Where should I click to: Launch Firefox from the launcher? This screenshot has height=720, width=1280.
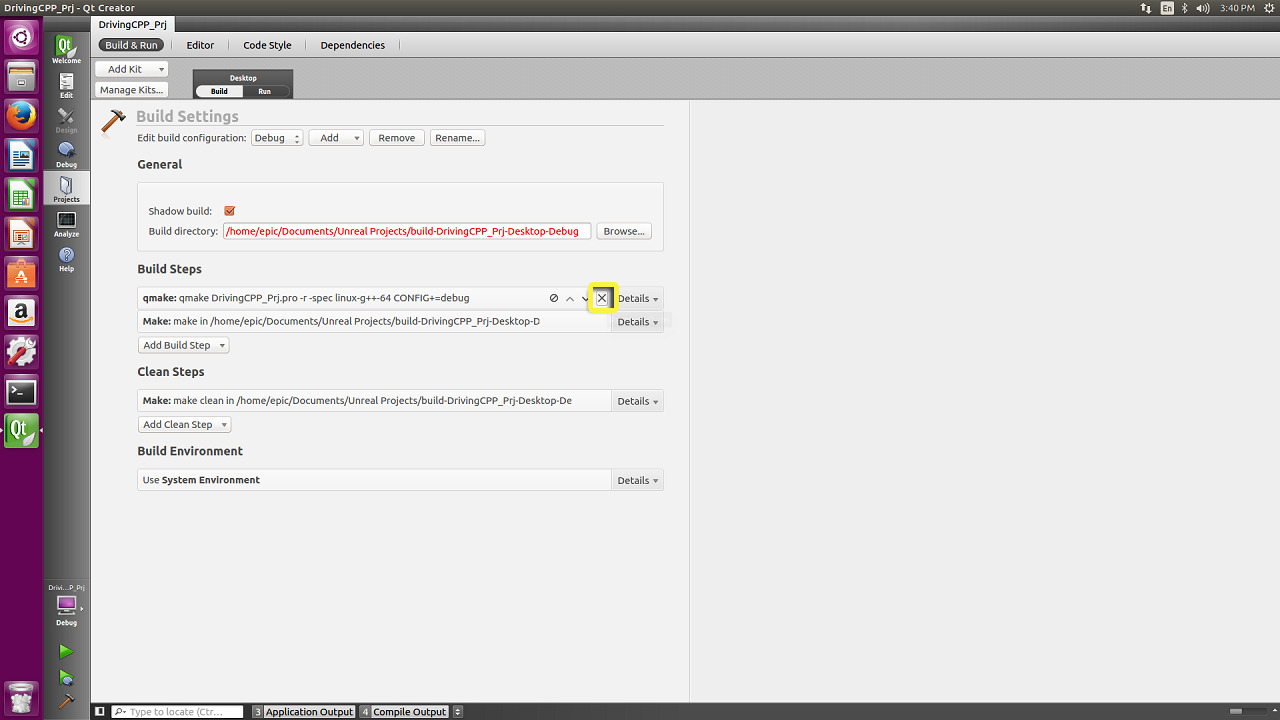[x=21, y=115]
